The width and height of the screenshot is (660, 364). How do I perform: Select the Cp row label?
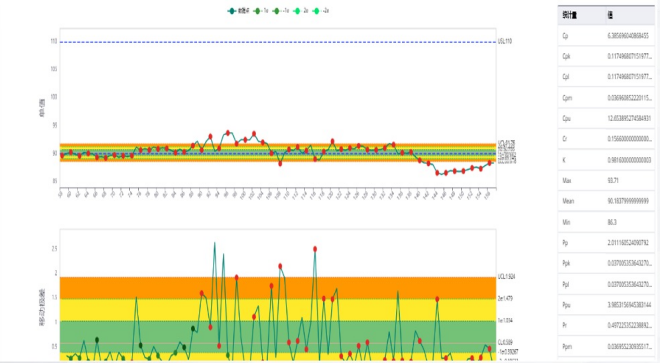tap(565, 36)
